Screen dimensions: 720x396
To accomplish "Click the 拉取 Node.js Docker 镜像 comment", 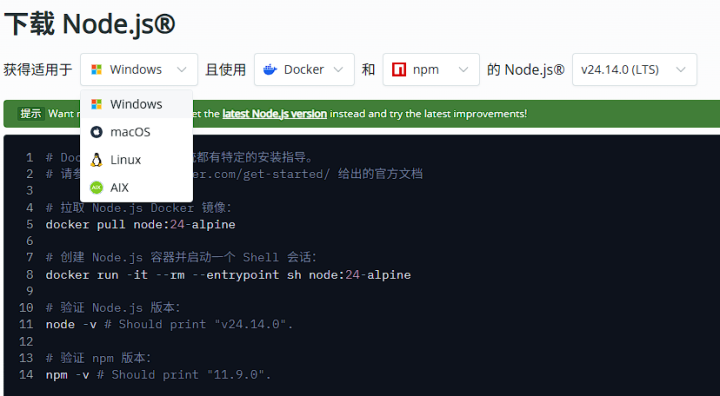I will click(139, 208).
